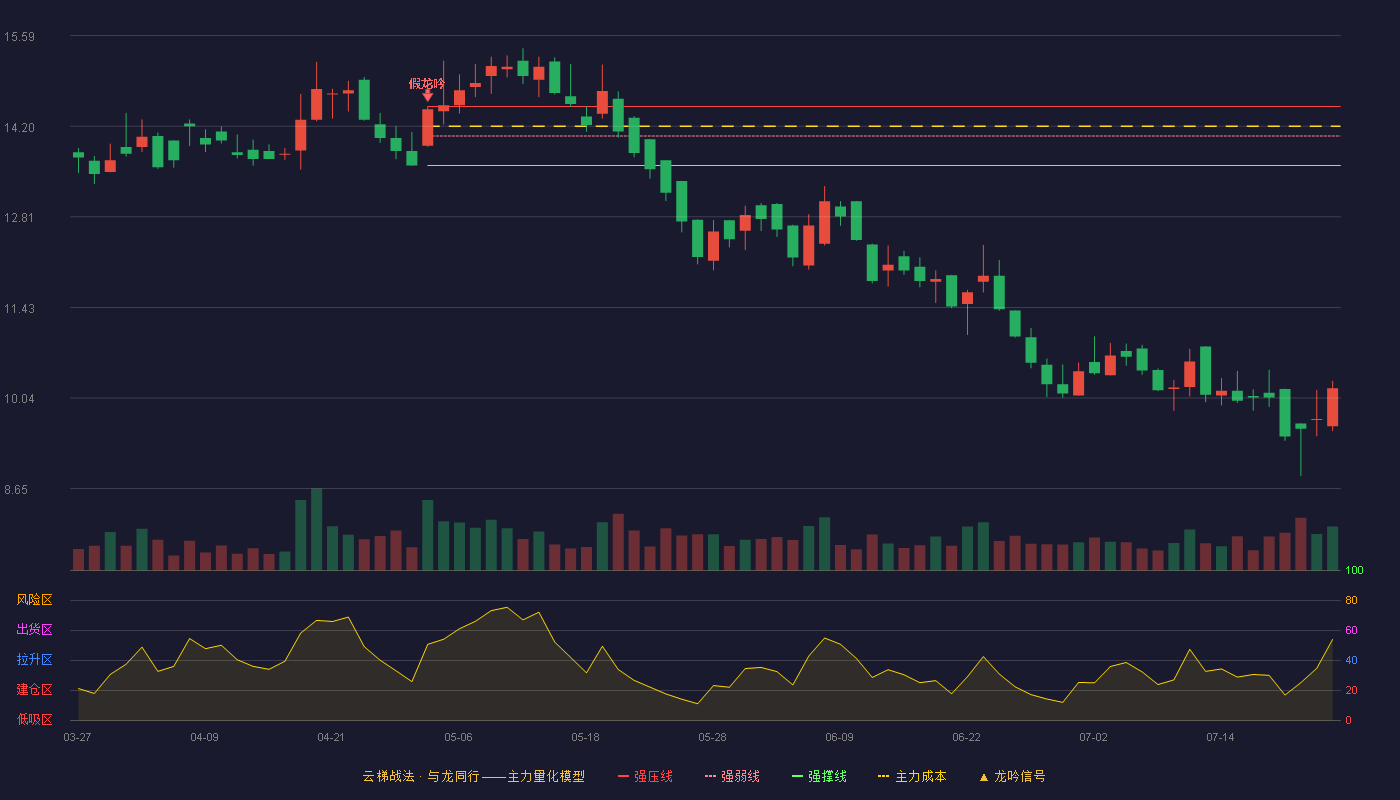
Task: Click the yellow dashed 主力成本 legend swatch
Action: coord(884,776)
